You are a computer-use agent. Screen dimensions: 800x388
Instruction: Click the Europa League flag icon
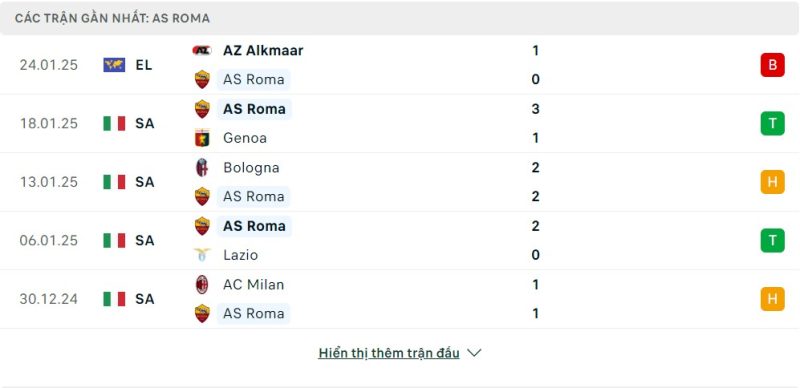click(114, 65)
